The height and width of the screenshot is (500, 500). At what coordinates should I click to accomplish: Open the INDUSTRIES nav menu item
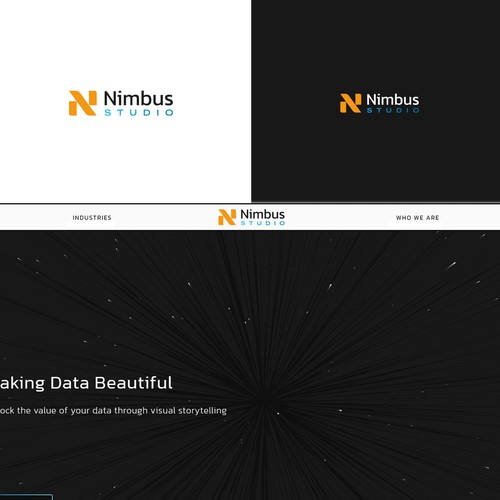tap(92, 218)
